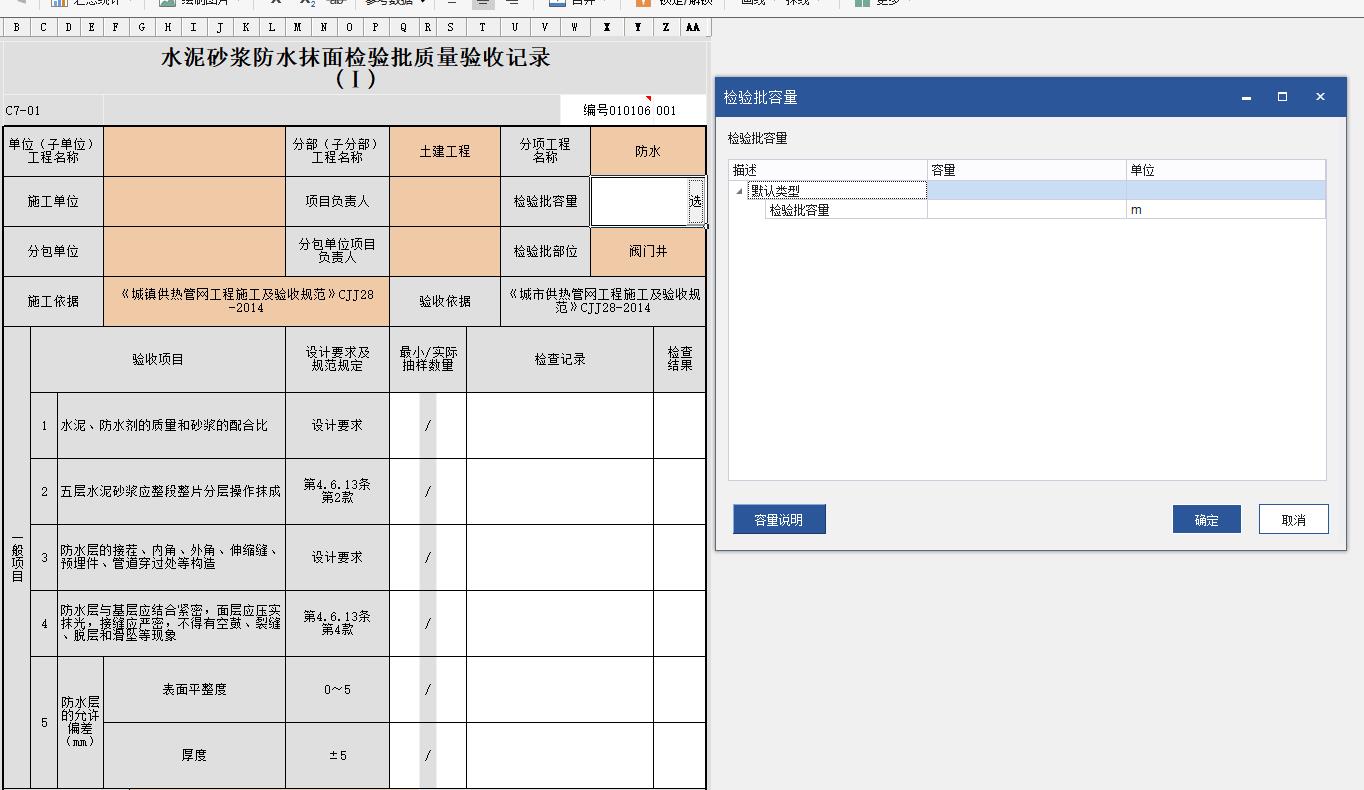Confirm with the 确定 button
This screenshot has height=790, width=1364.
click(1207, 519)
